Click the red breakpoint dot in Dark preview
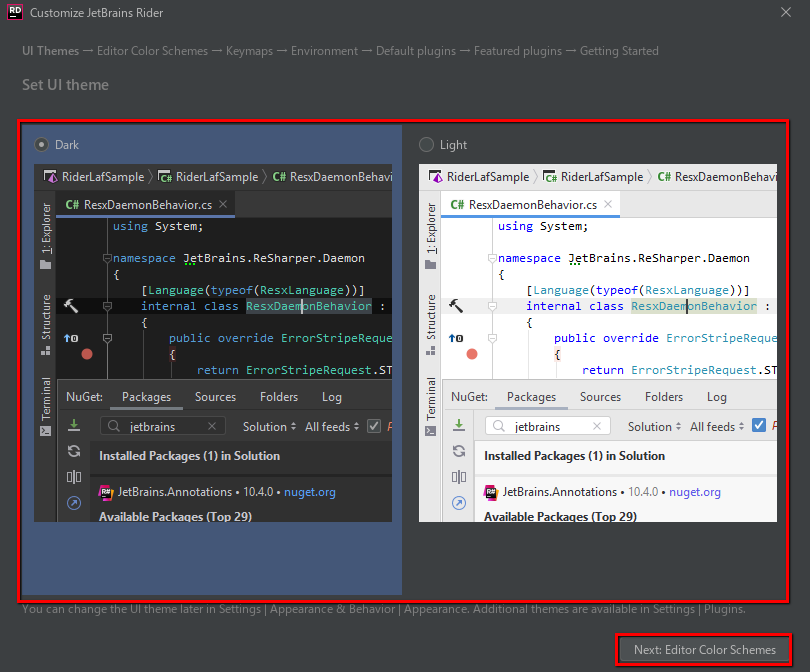 tap(87, 354)
